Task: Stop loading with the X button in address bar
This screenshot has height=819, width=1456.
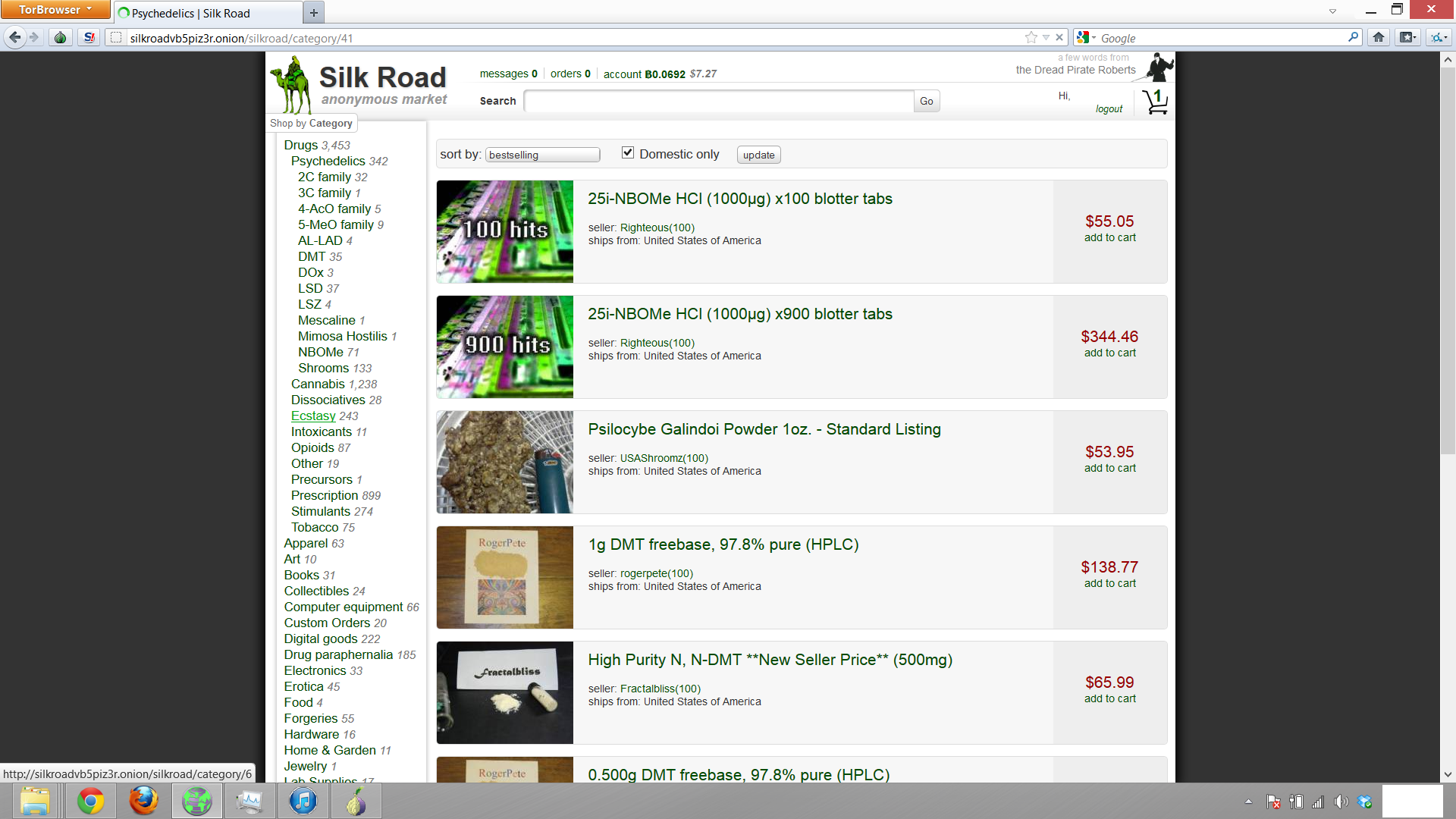Action: 1059,37
